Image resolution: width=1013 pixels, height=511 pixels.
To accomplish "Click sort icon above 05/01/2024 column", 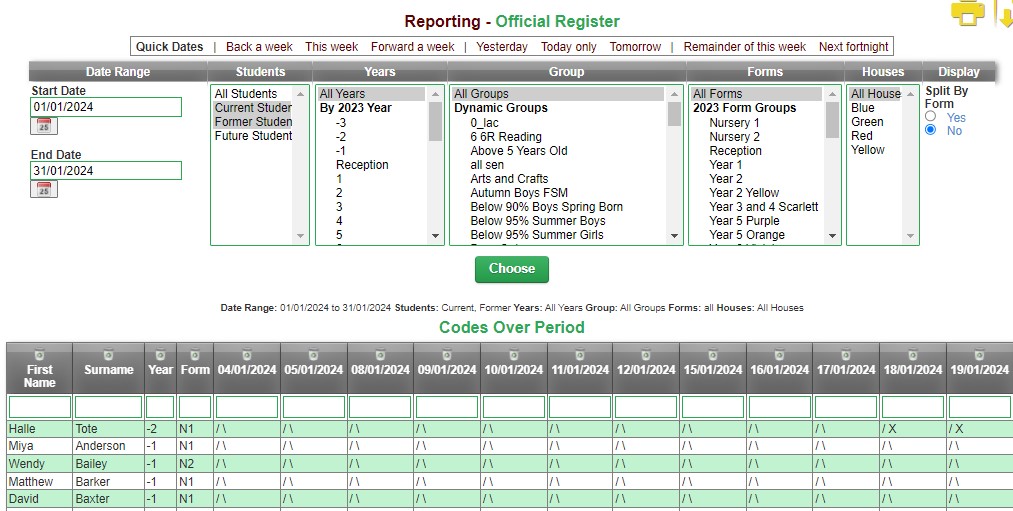I will pos(313,355).
